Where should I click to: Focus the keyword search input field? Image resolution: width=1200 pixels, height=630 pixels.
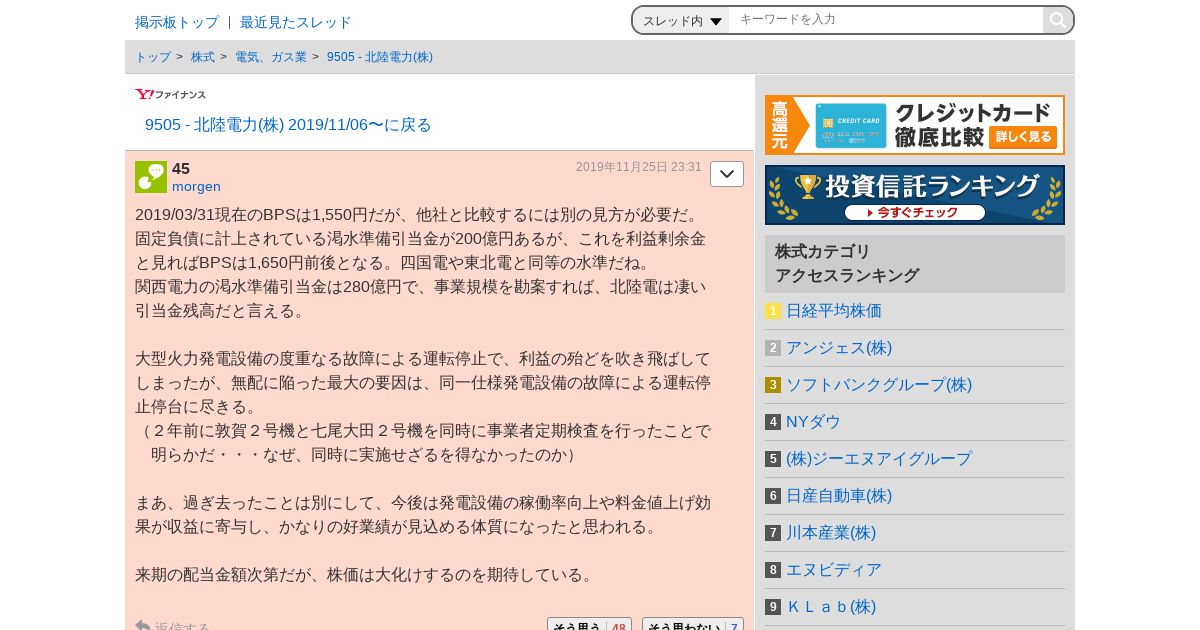pos(886,20)
